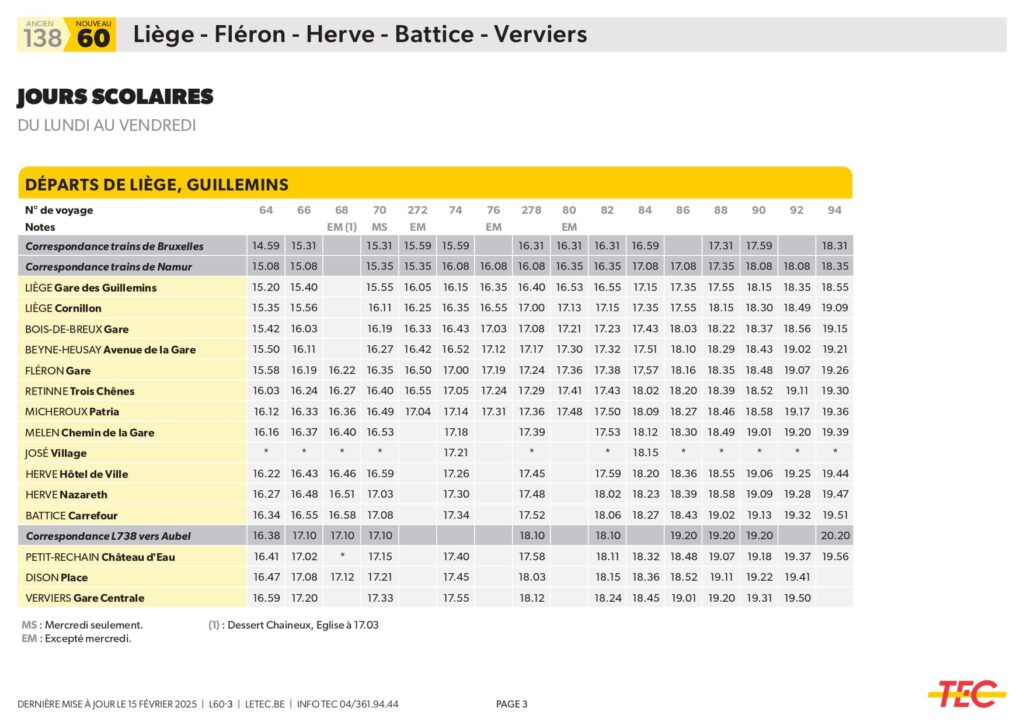This screenshot has height=725, width=1024.
Task: Click the Correspondance trains de Bruxelles row
Action: pos(114,246)
